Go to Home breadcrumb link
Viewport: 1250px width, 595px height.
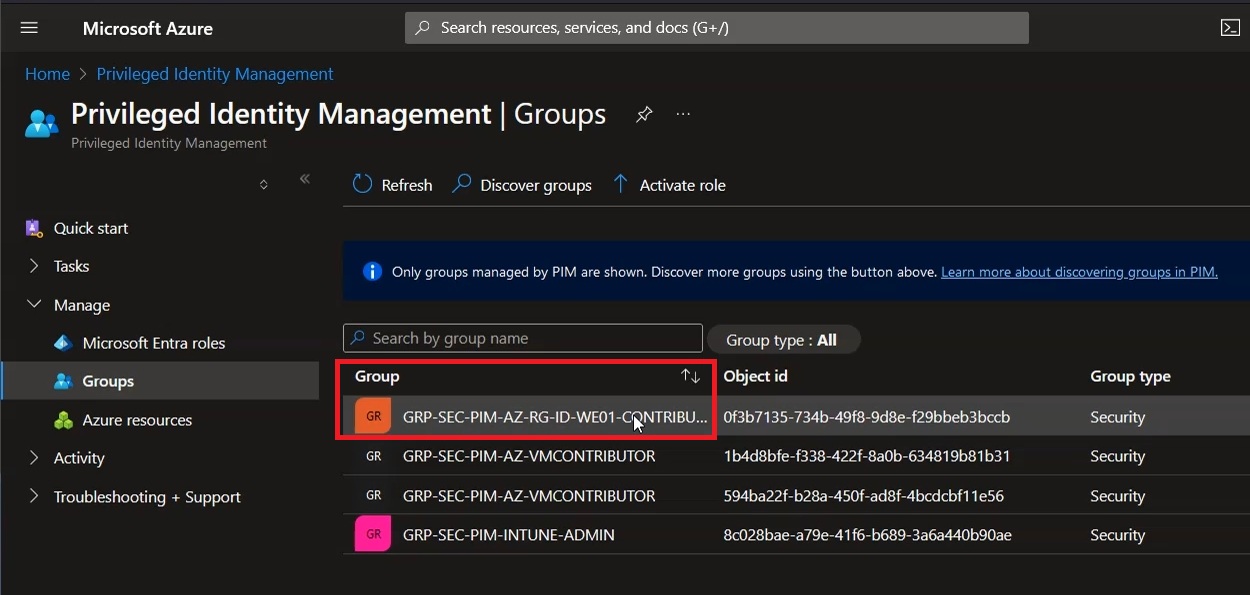[x=47, y=74]
